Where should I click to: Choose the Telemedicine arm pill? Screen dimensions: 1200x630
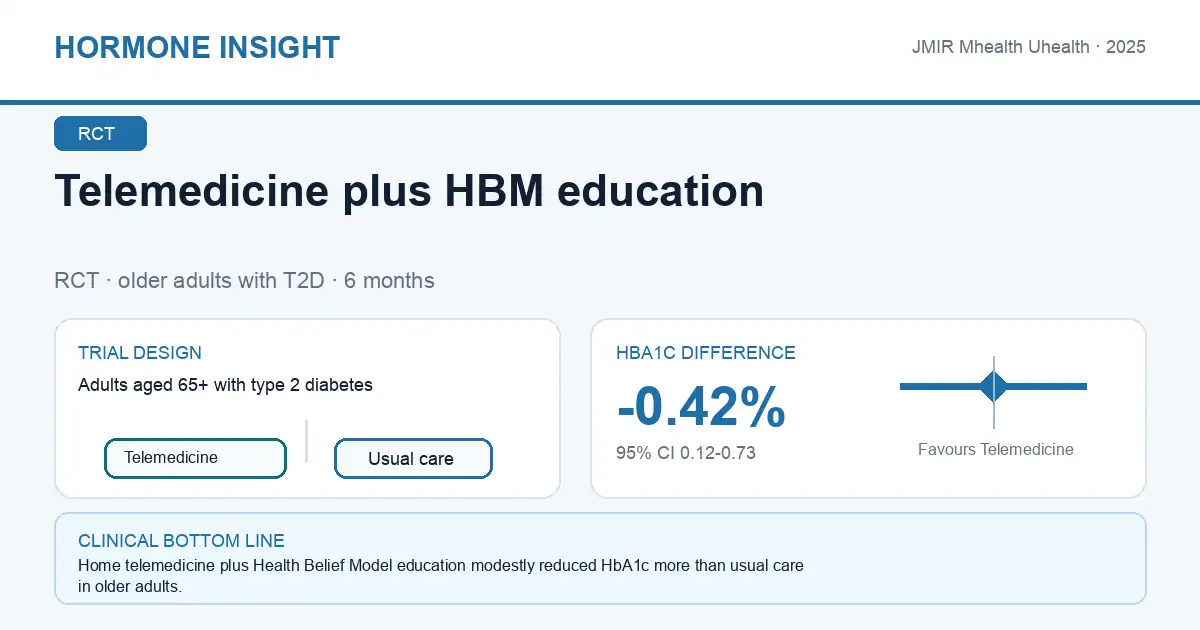coord(195,458)
